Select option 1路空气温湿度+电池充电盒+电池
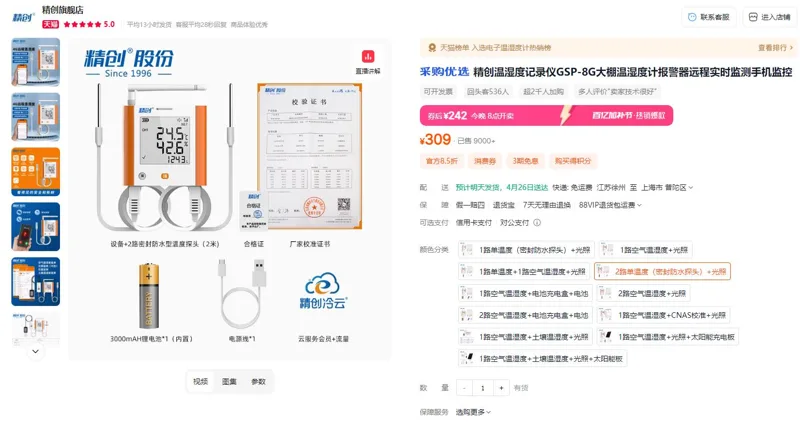Screen dimensions: 800x424 [x=525, y=293]
